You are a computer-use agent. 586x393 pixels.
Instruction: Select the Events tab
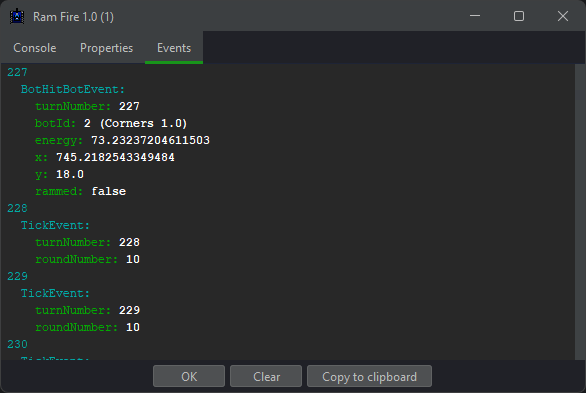pyautogui.click(x=174, y=48)
